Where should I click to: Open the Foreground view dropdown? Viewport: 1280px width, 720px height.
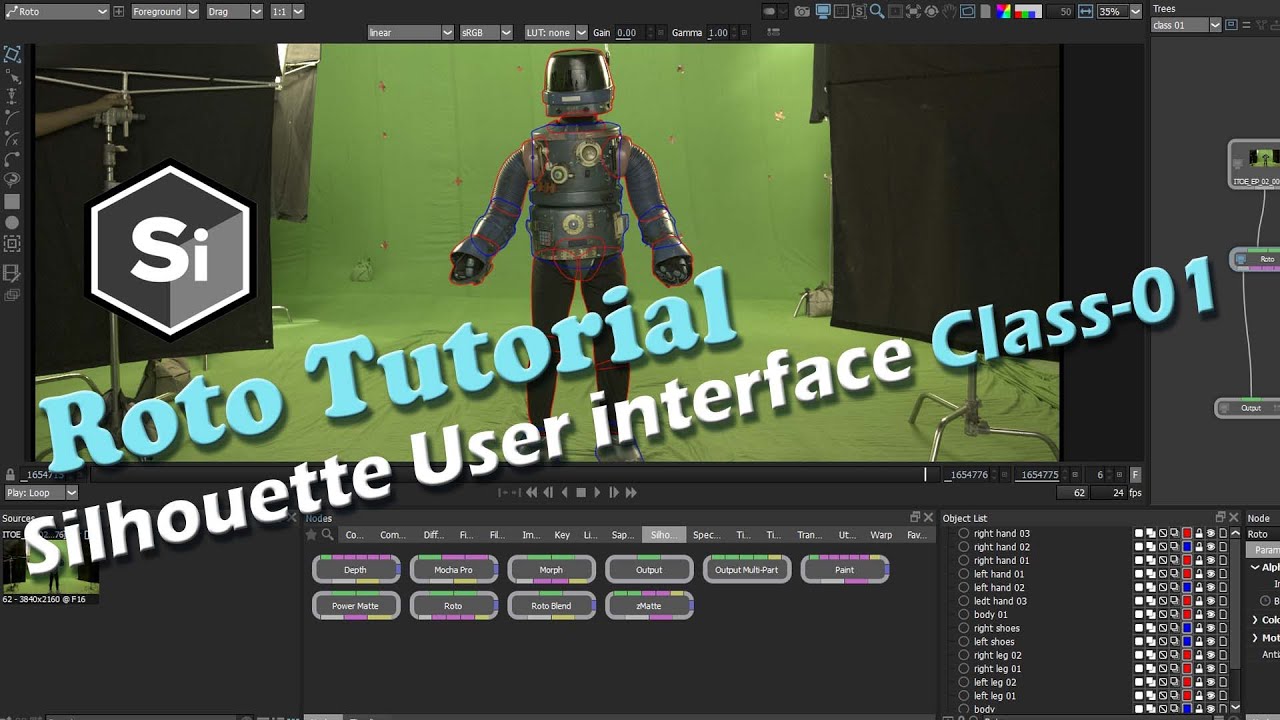coord(164,11)
